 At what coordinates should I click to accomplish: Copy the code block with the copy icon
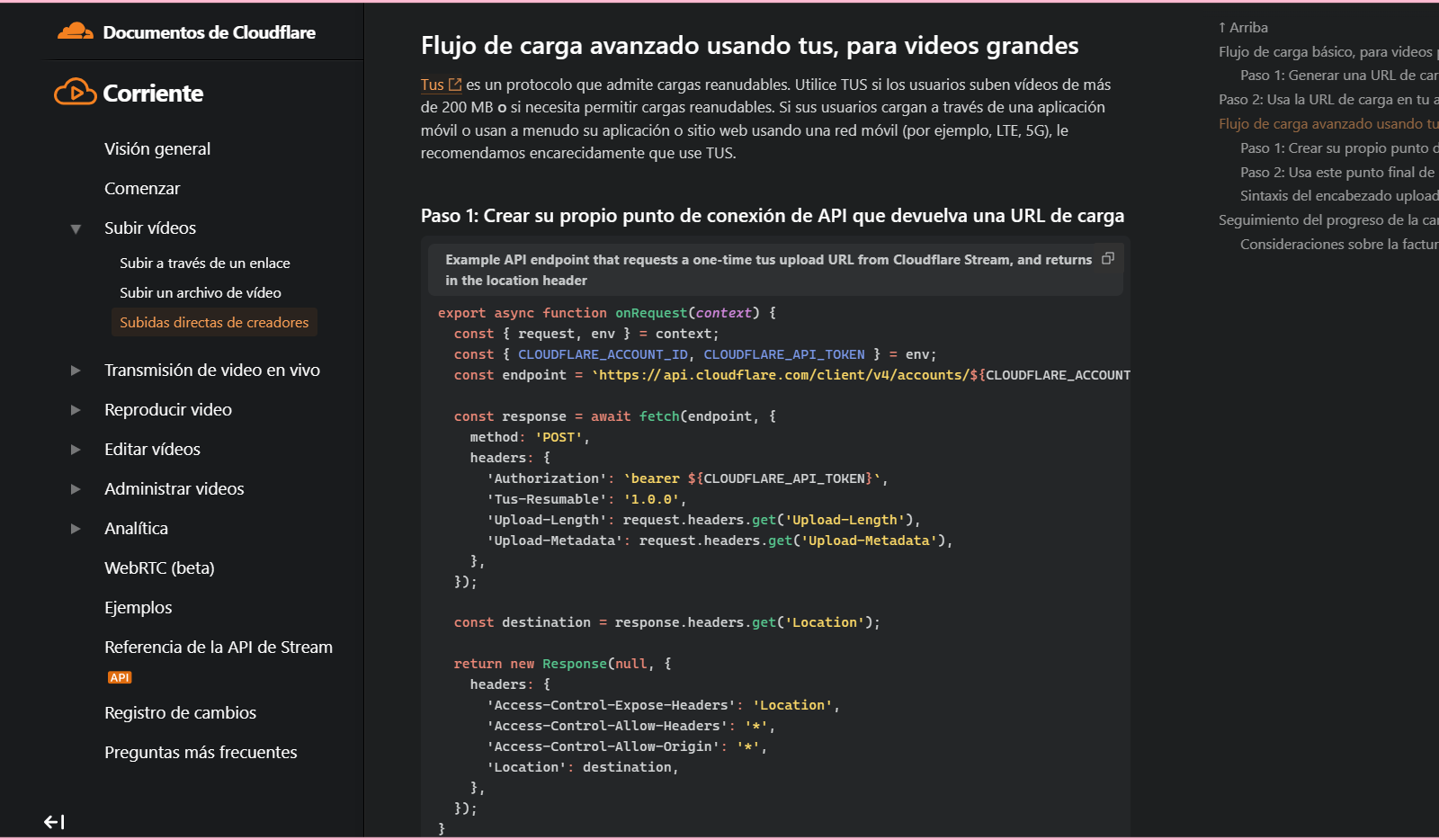(1108, 259)
